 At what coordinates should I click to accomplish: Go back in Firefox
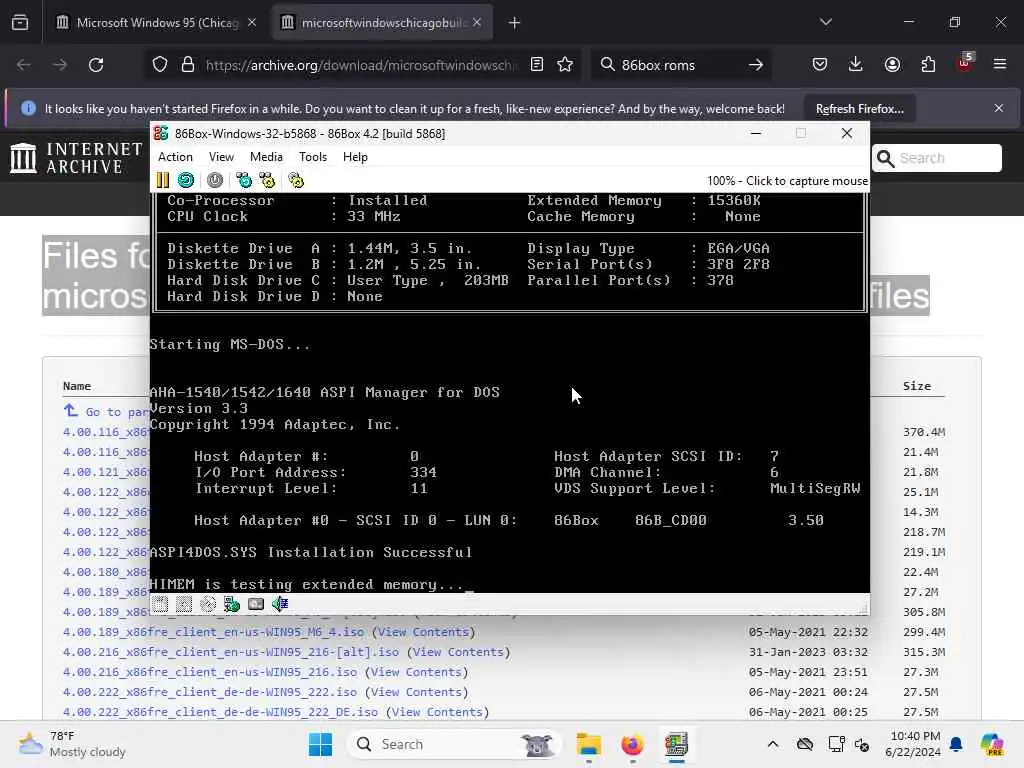coord(24,65)
